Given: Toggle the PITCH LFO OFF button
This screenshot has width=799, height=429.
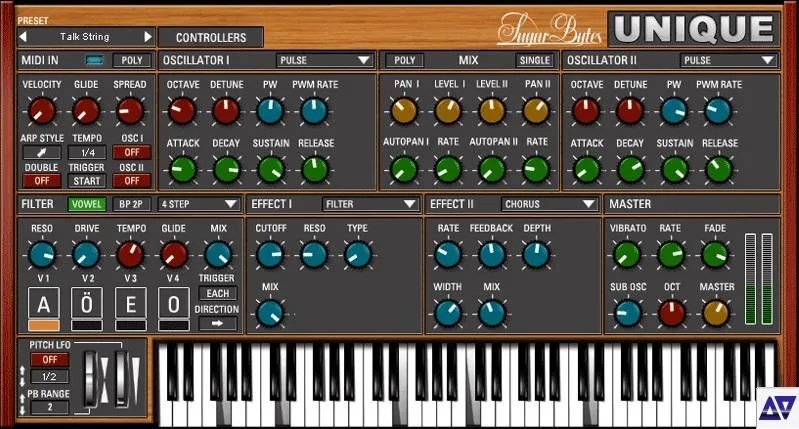Looking at the screenshot, I should click(x=49, y=360).
